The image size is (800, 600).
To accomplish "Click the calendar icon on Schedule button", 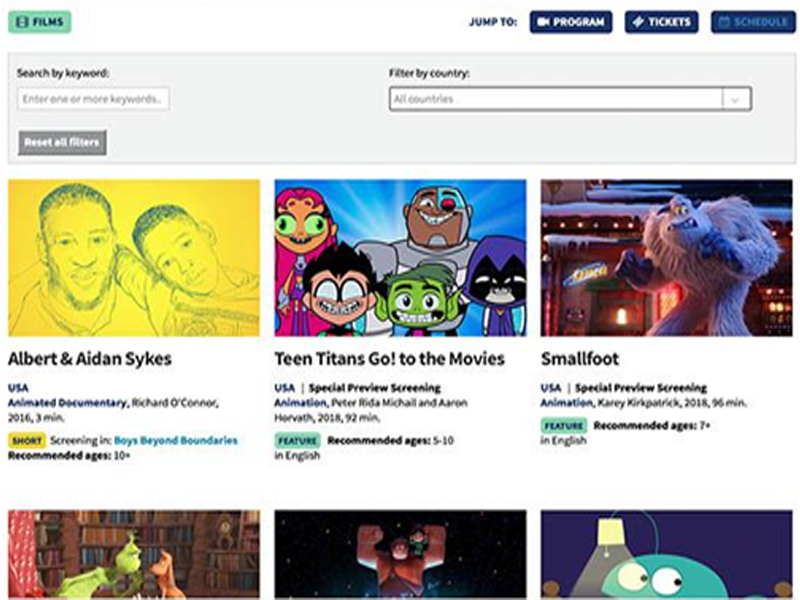I will (x=724, y=22).
